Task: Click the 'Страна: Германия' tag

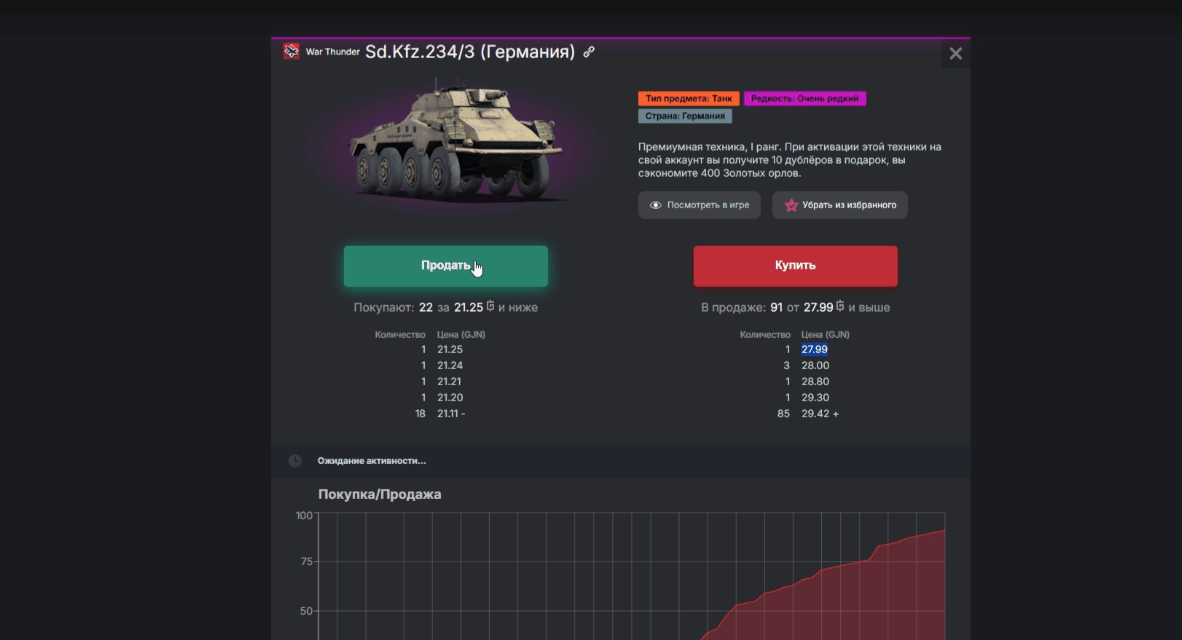Action: click(x=684, y=116)
